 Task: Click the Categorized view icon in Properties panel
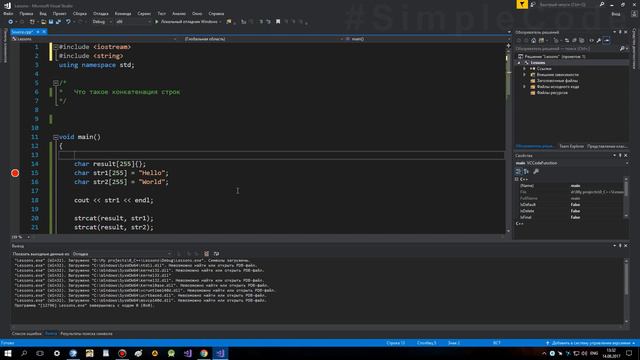pyautogui.click(x=518, y=171)
